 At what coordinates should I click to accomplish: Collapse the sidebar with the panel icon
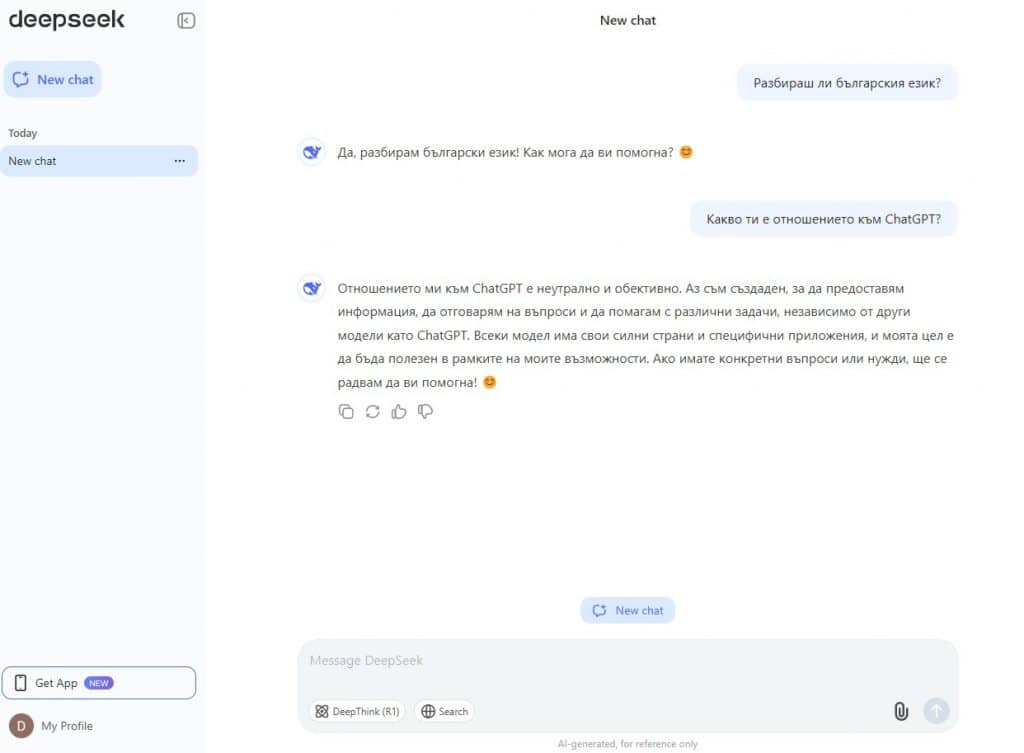pyautogui.click(x=185, y=21)
